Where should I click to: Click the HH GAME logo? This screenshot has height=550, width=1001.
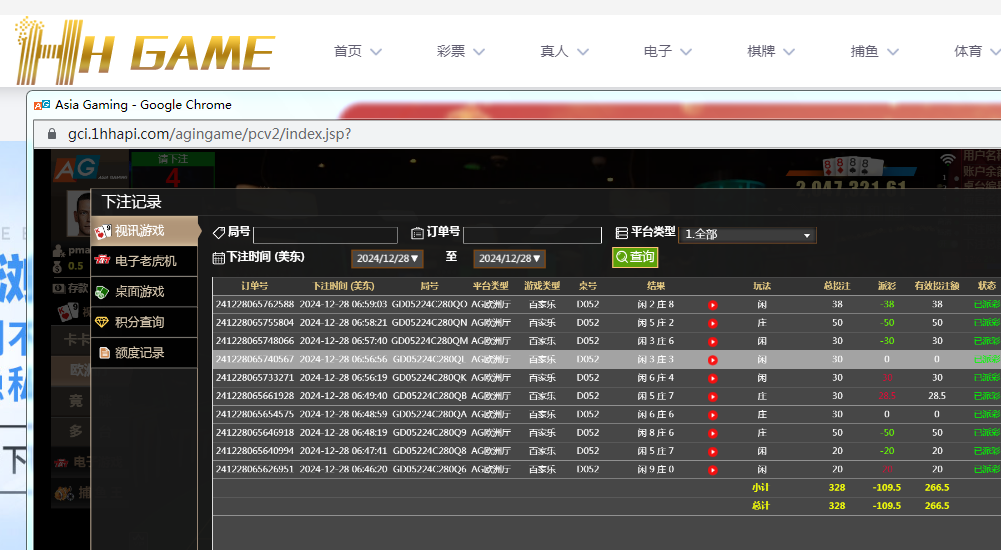tap(145, 50)
